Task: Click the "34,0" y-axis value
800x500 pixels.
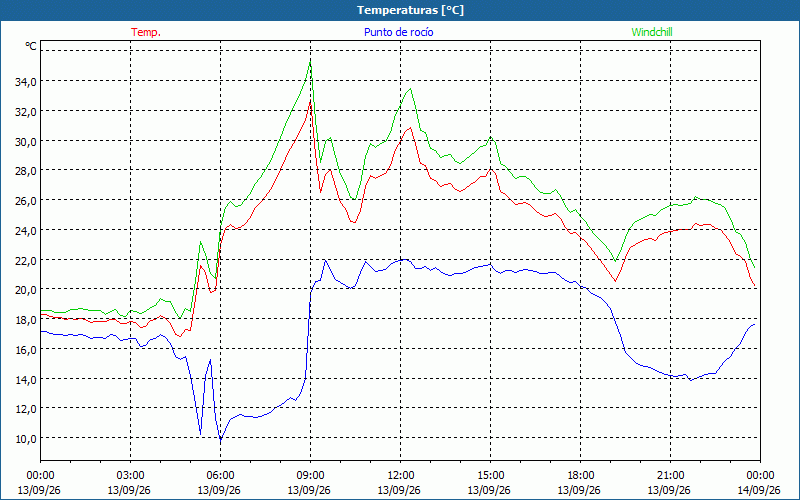Action: [x=26, y=82]
